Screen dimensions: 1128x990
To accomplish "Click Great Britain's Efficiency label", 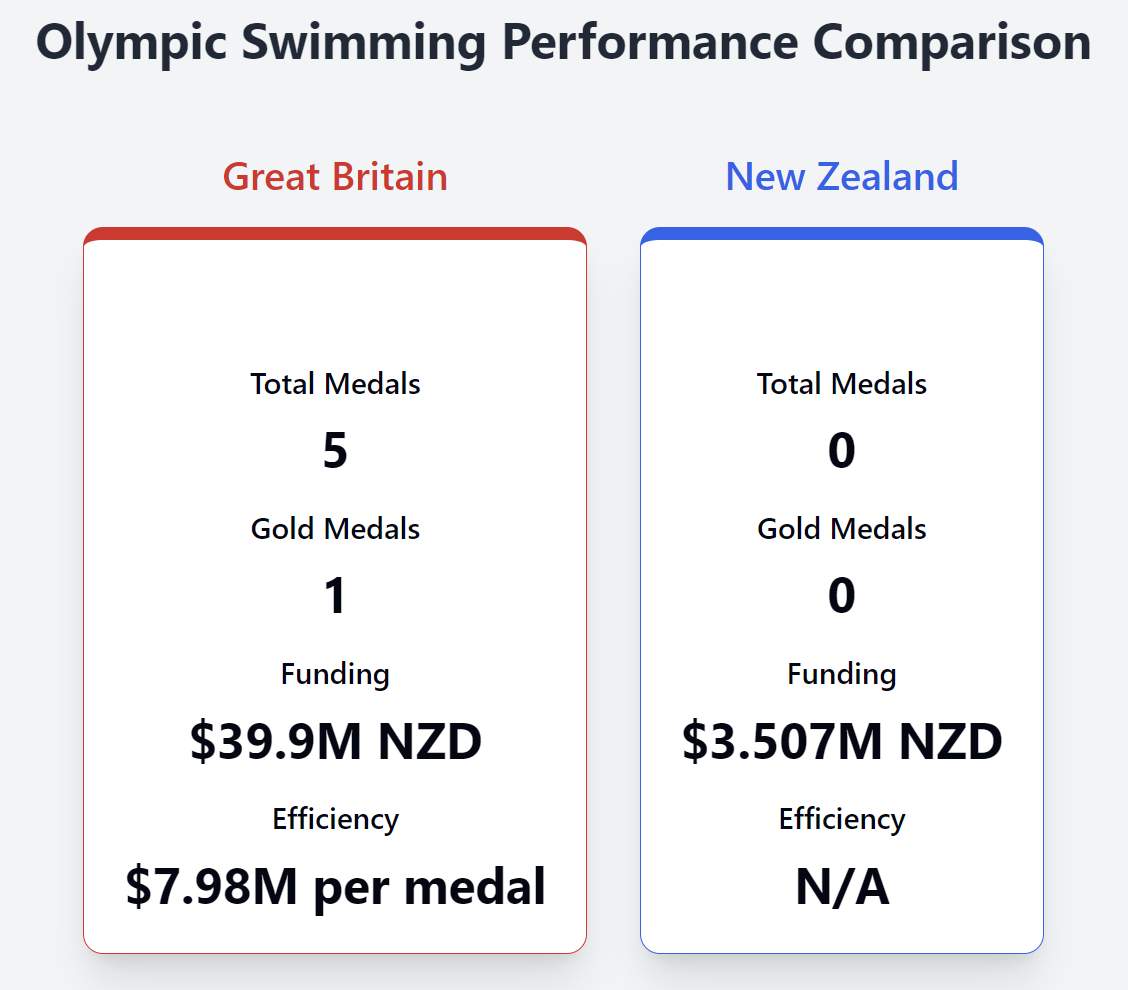I will click(335, 819).
